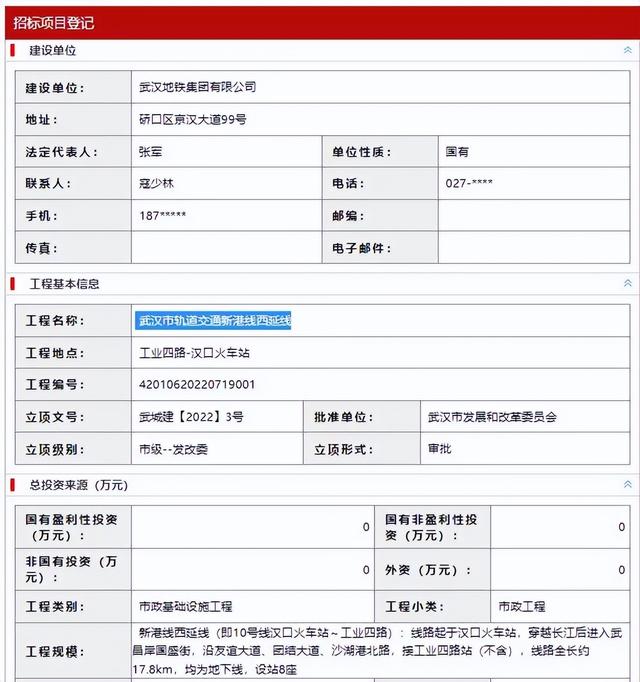Click the empty 邮编 value cell
640x682 pixels.
click(534, 215)
